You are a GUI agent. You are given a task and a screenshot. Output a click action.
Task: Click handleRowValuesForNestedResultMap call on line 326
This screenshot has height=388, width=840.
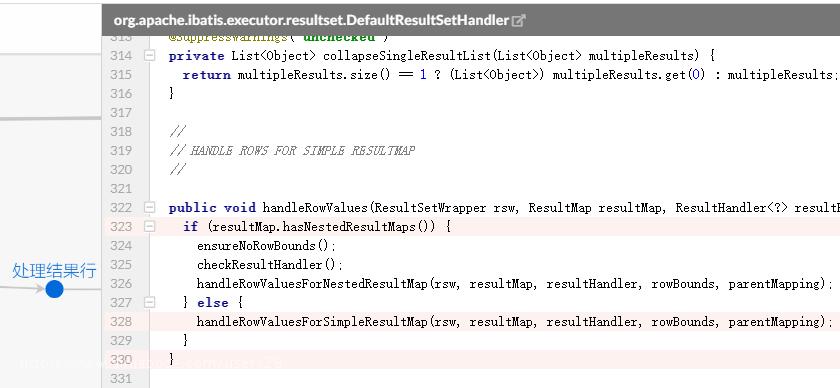(311, 283)
